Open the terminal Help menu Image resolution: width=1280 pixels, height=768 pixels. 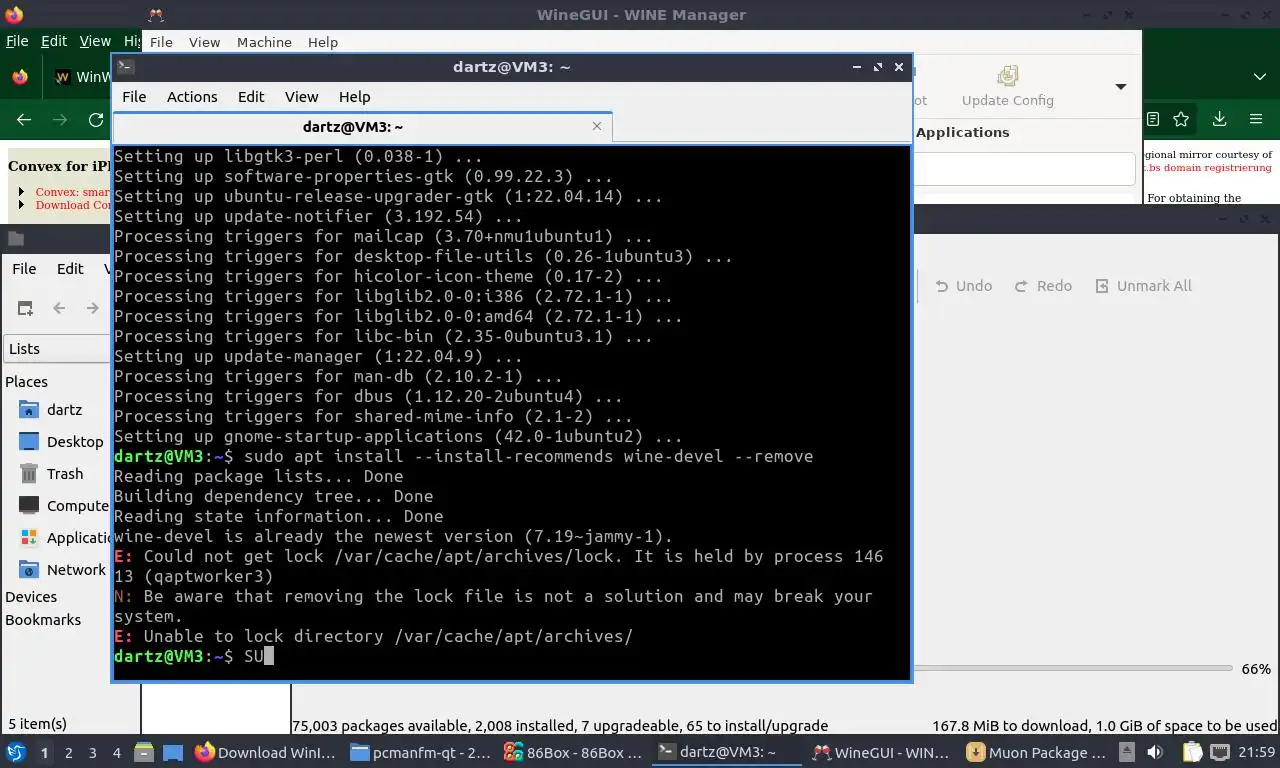click(355, 97)
